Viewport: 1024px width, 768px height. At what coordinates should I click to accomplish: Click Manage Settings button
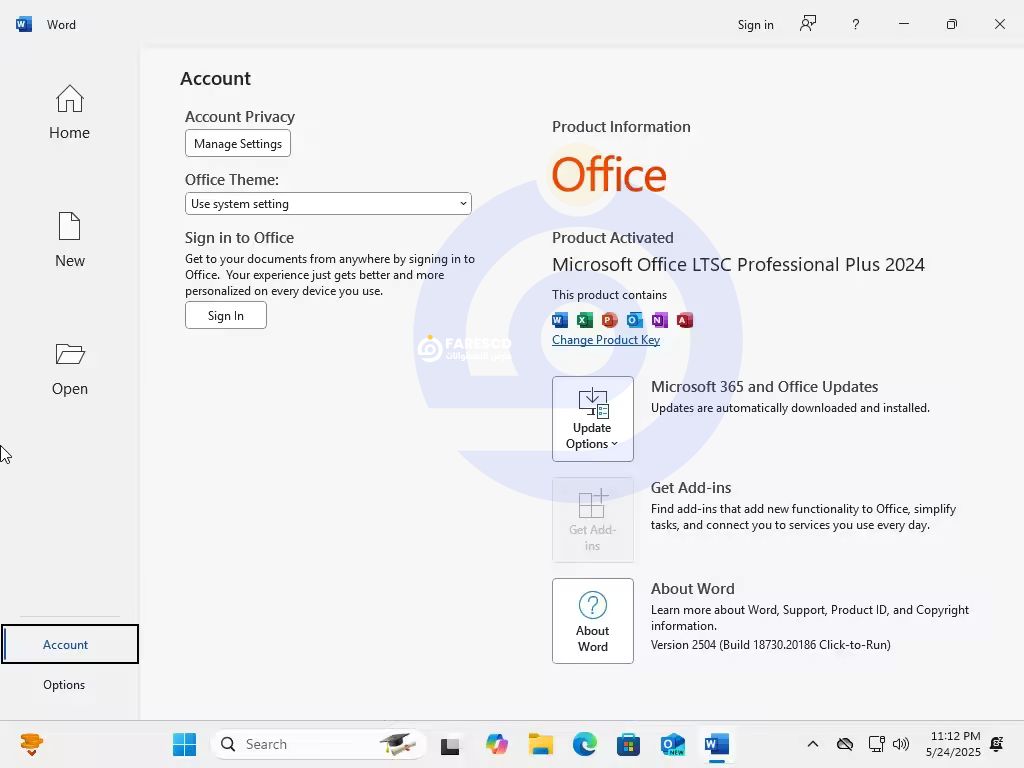238,144
